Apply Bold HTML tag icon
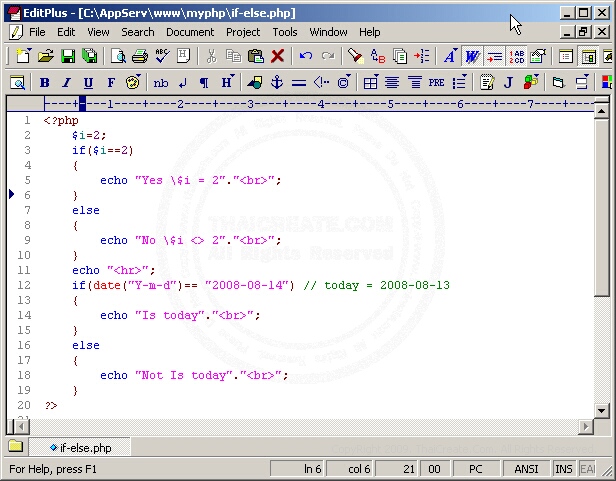616x481 pixels. pyautogui.click(x=45, y=83)
